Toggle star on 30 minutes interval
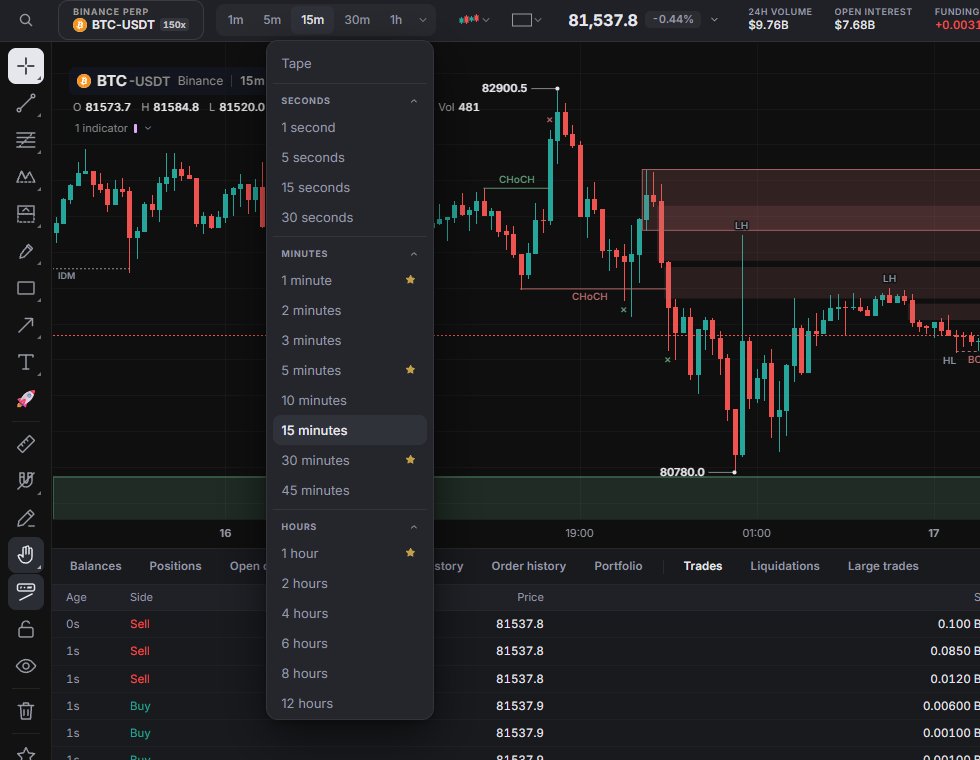 click(411, 460)
